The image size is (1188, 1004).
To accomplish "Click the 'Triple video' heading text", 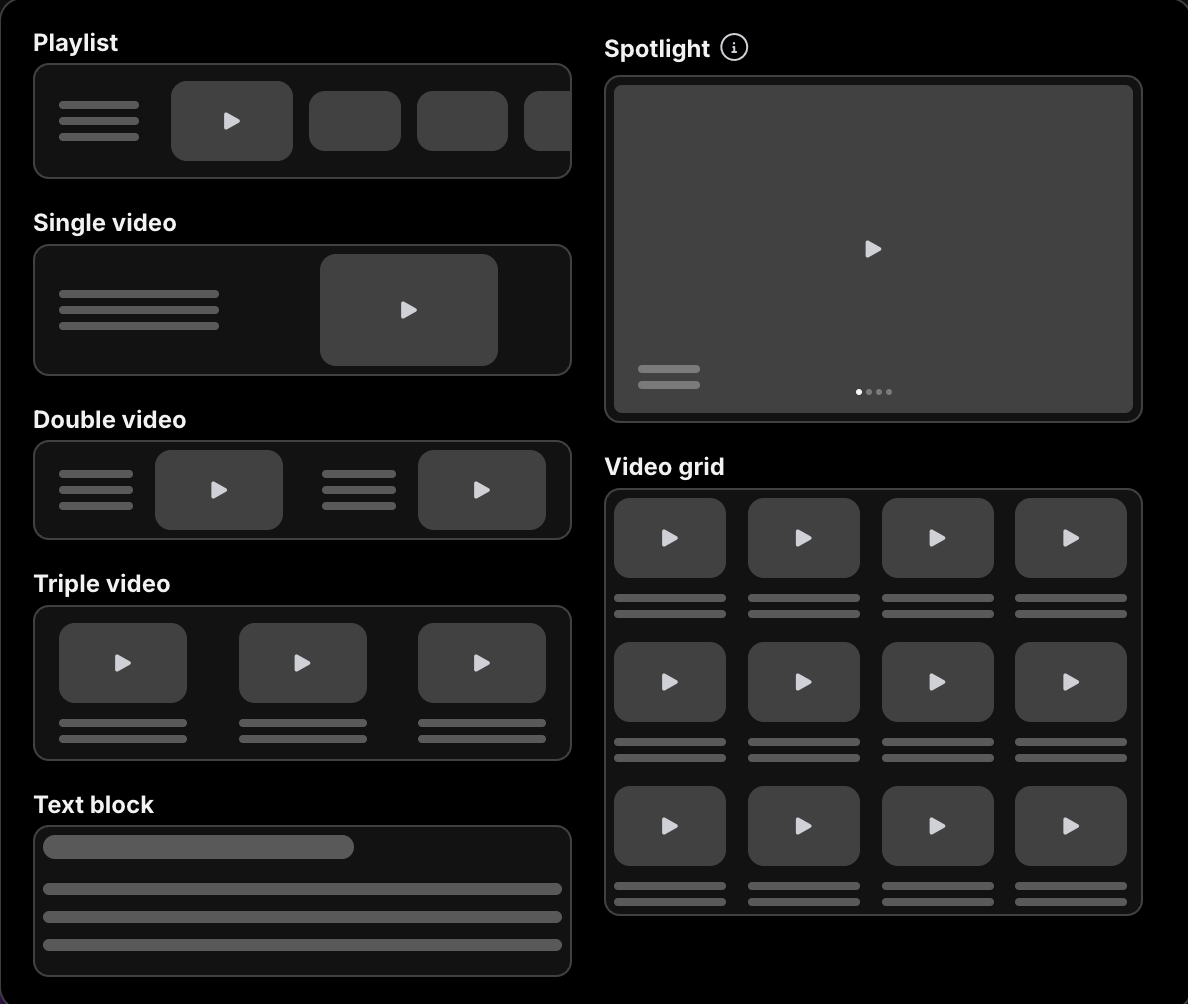I will coord(102,584).
